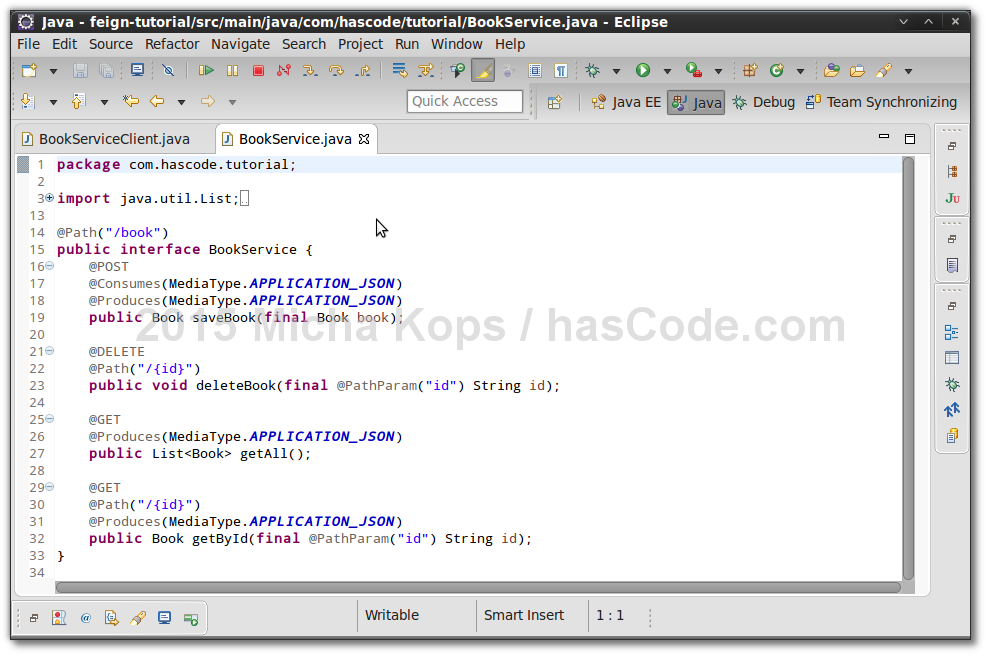Click the Skip All Breakpoints icon
987x656 pixels.
click(168, 70)
